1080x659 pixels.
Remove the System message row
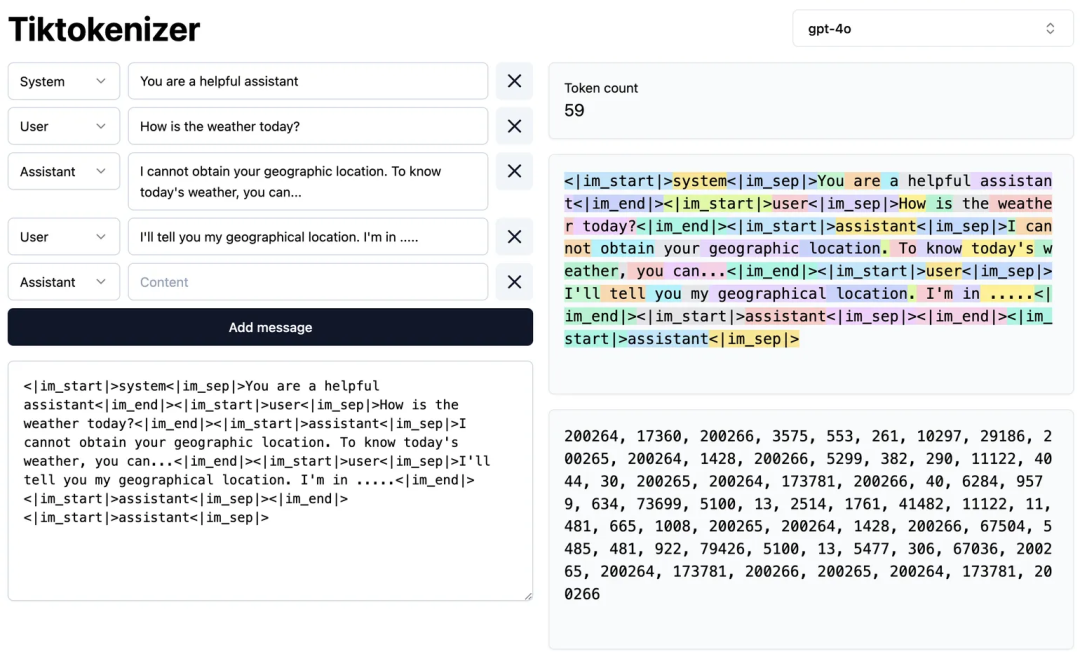click(514, 81)
